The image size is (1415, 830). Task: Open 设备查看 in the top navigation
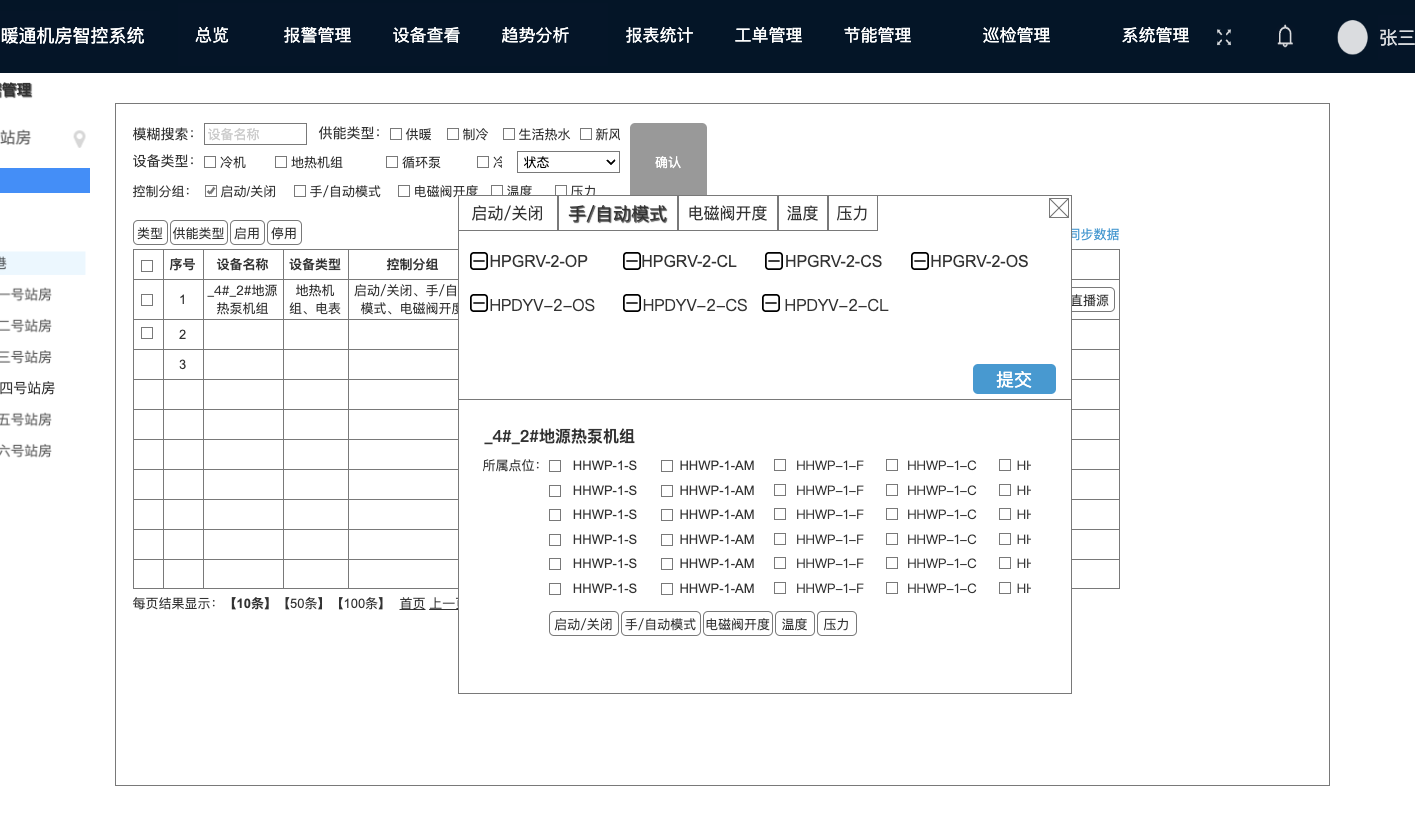(x=426, y=36)
